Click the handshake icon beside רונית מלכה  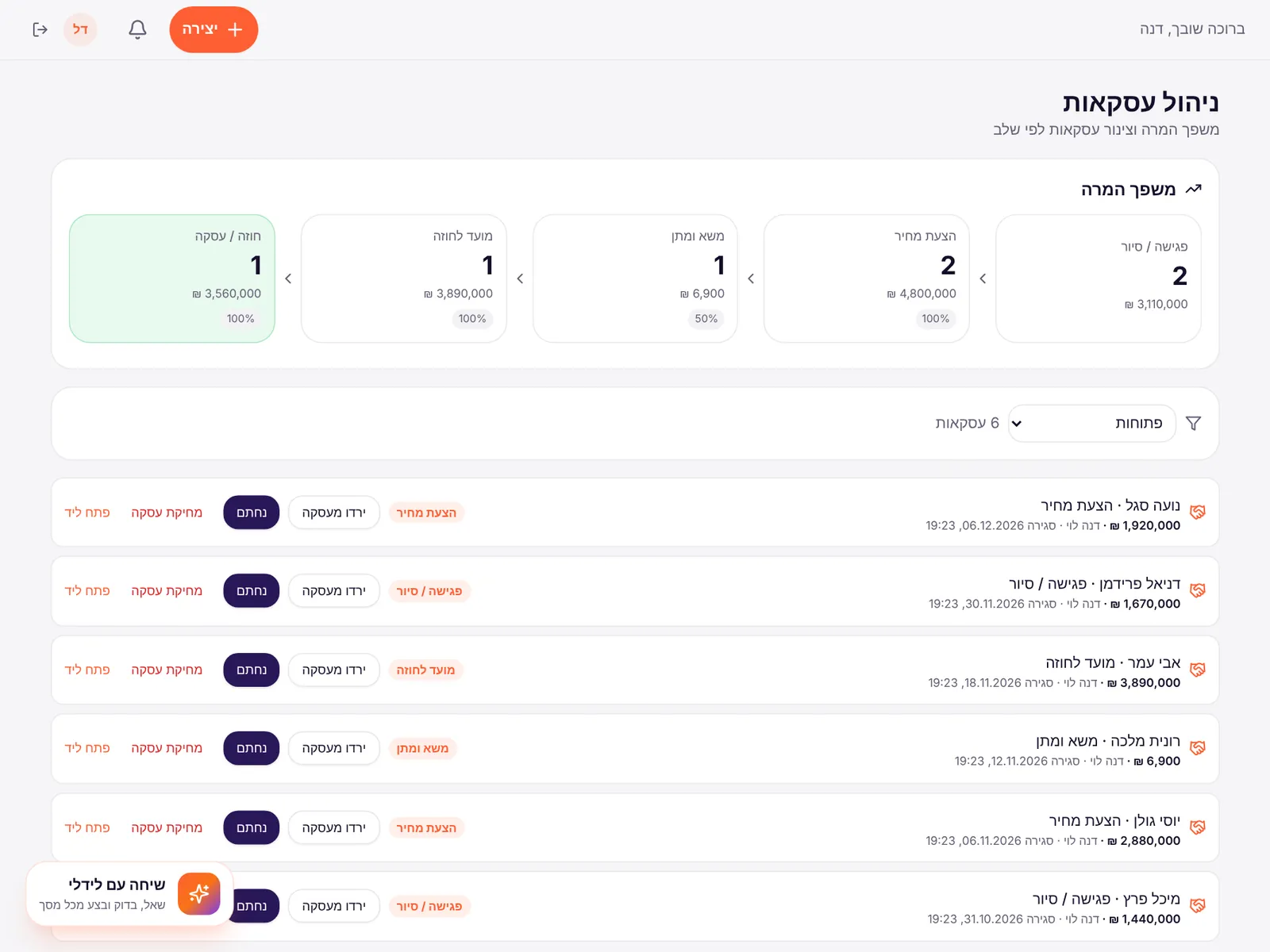pos(1198,748)
